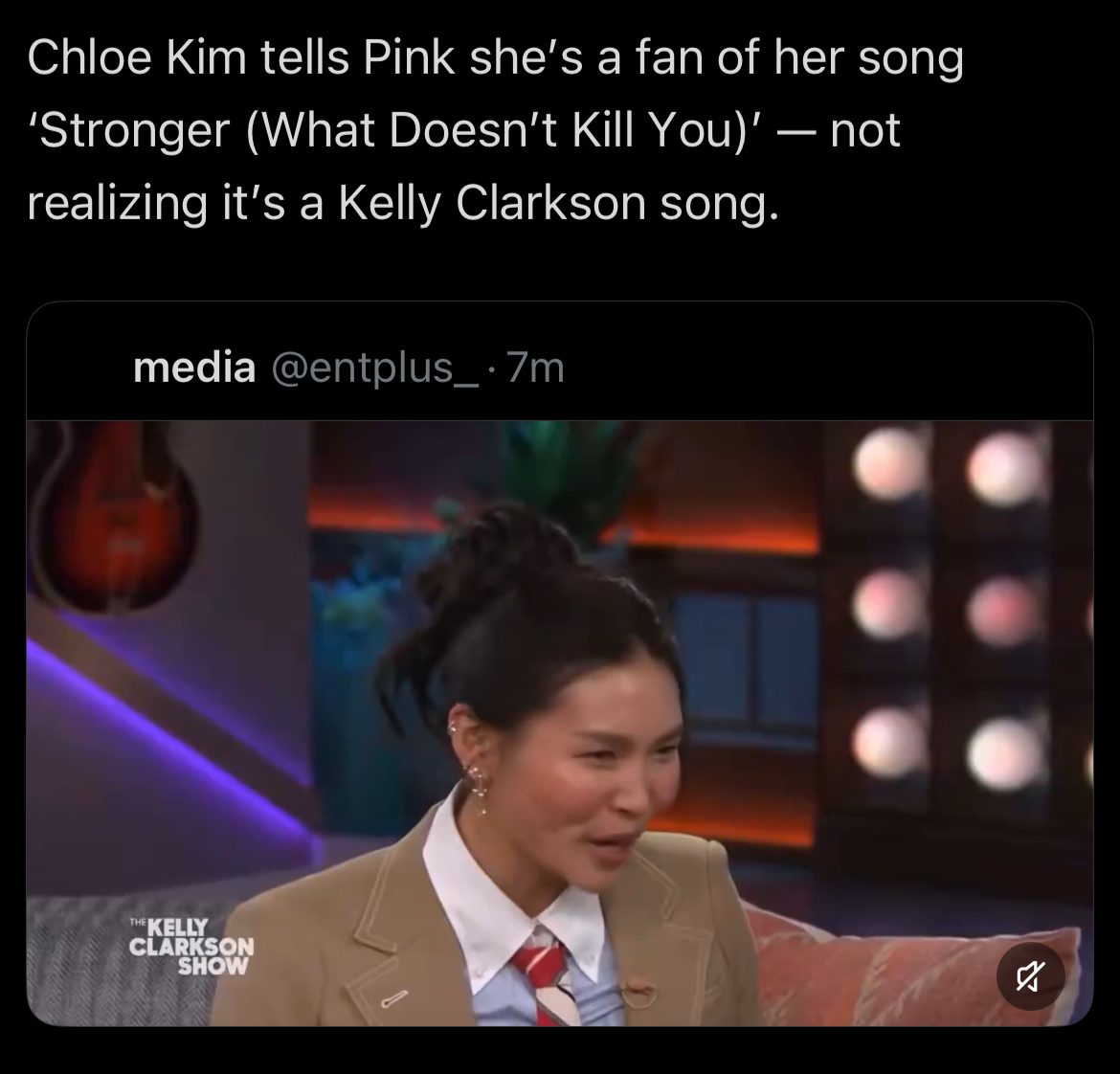The image size is (1120, 1074).
Task: Play the Kelly Clarkson Show video clip
Action: [x=560, y=723]
